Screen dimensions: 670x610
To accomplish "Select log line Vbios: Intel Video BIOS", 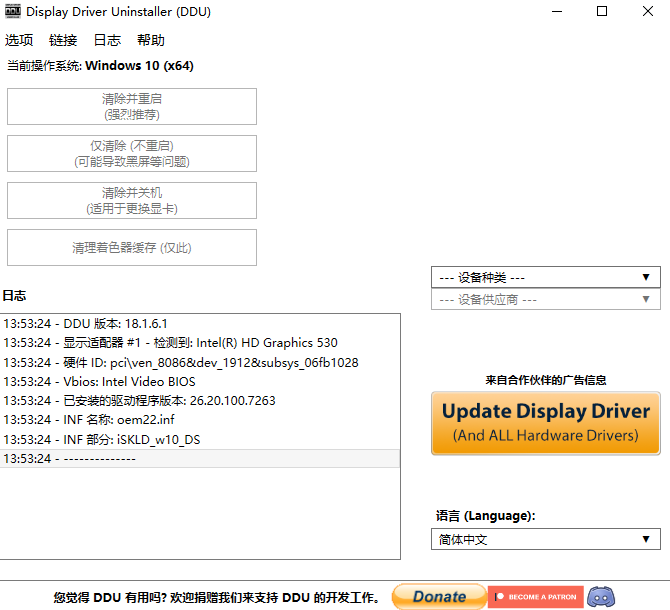I will tap(200, 381).
